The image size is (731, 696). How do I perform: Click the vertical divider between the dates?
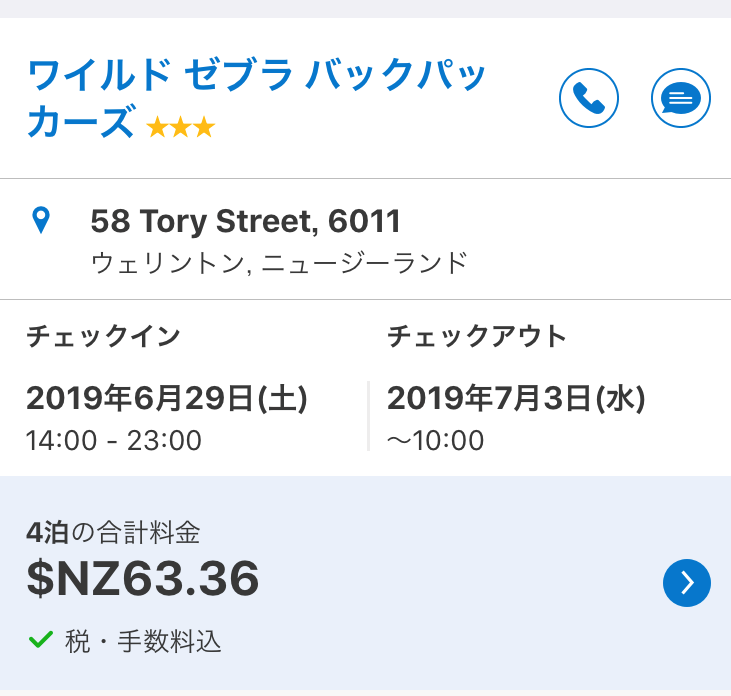pyautogui.click(x=368, y=415)
